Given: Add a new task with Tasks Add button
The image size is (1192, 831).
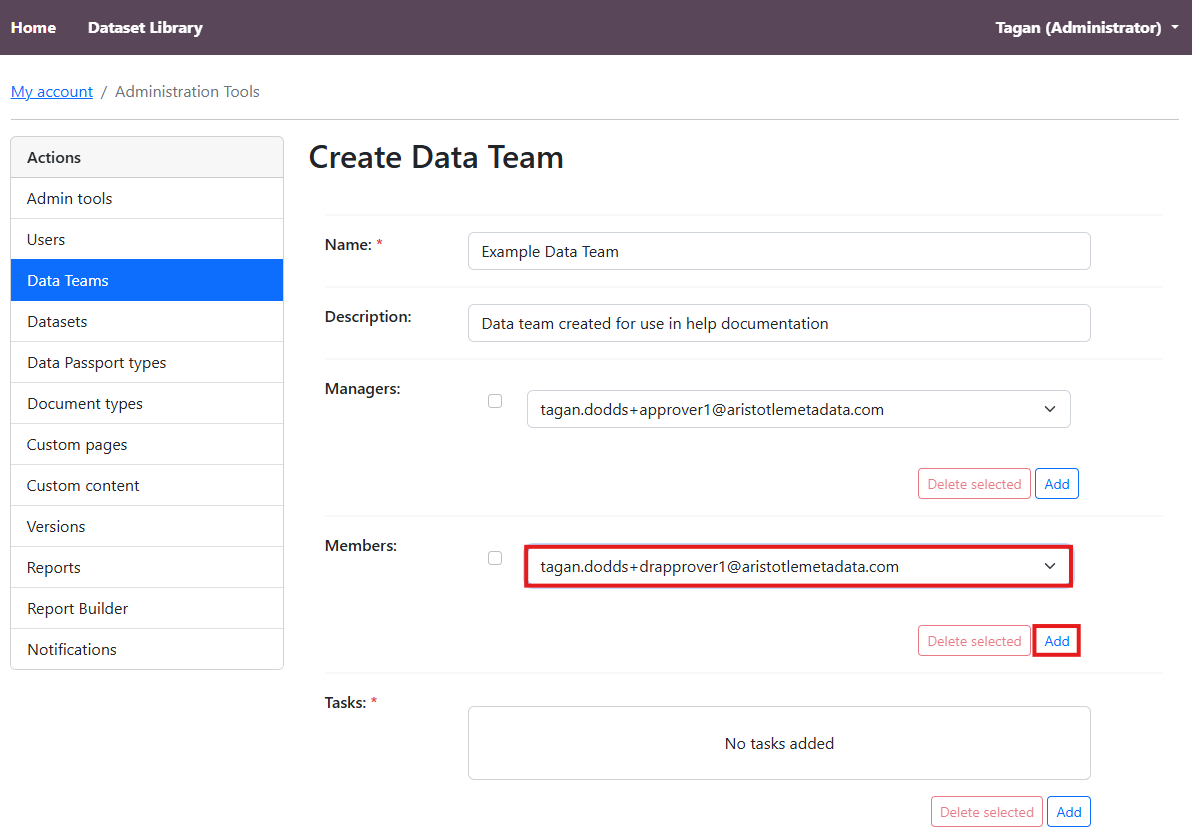Looking at the screenshot, I should [1068, 812].
